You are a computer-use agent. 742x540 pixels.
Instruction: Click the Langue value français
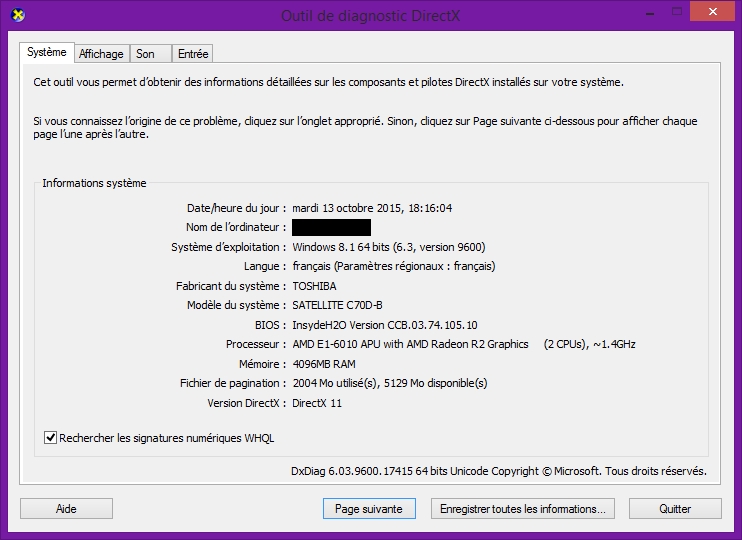click(x=394, y=266)
